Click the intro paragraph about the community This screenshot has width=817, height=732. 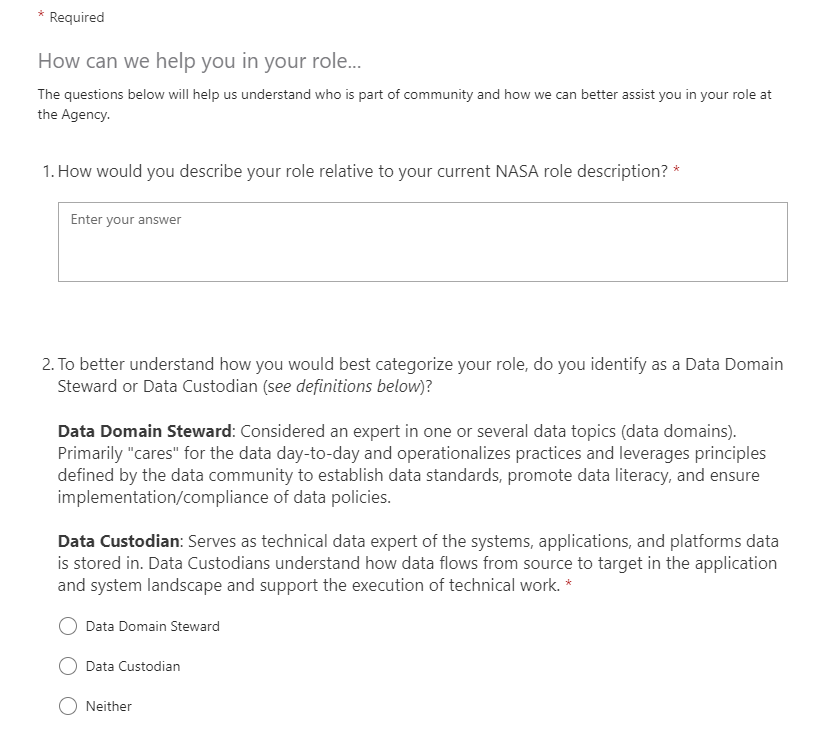pyautogui.click(x=404, y=104)
